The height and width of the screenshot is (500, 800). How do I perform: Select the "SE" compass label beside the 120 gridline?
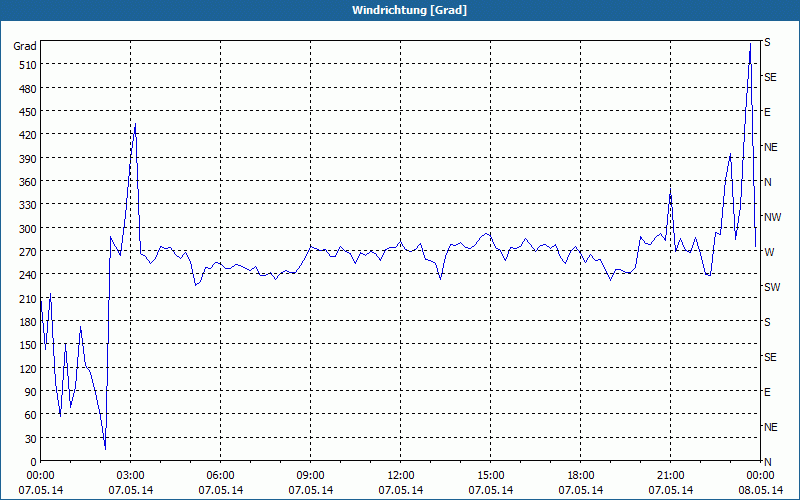tap(770, 357)
